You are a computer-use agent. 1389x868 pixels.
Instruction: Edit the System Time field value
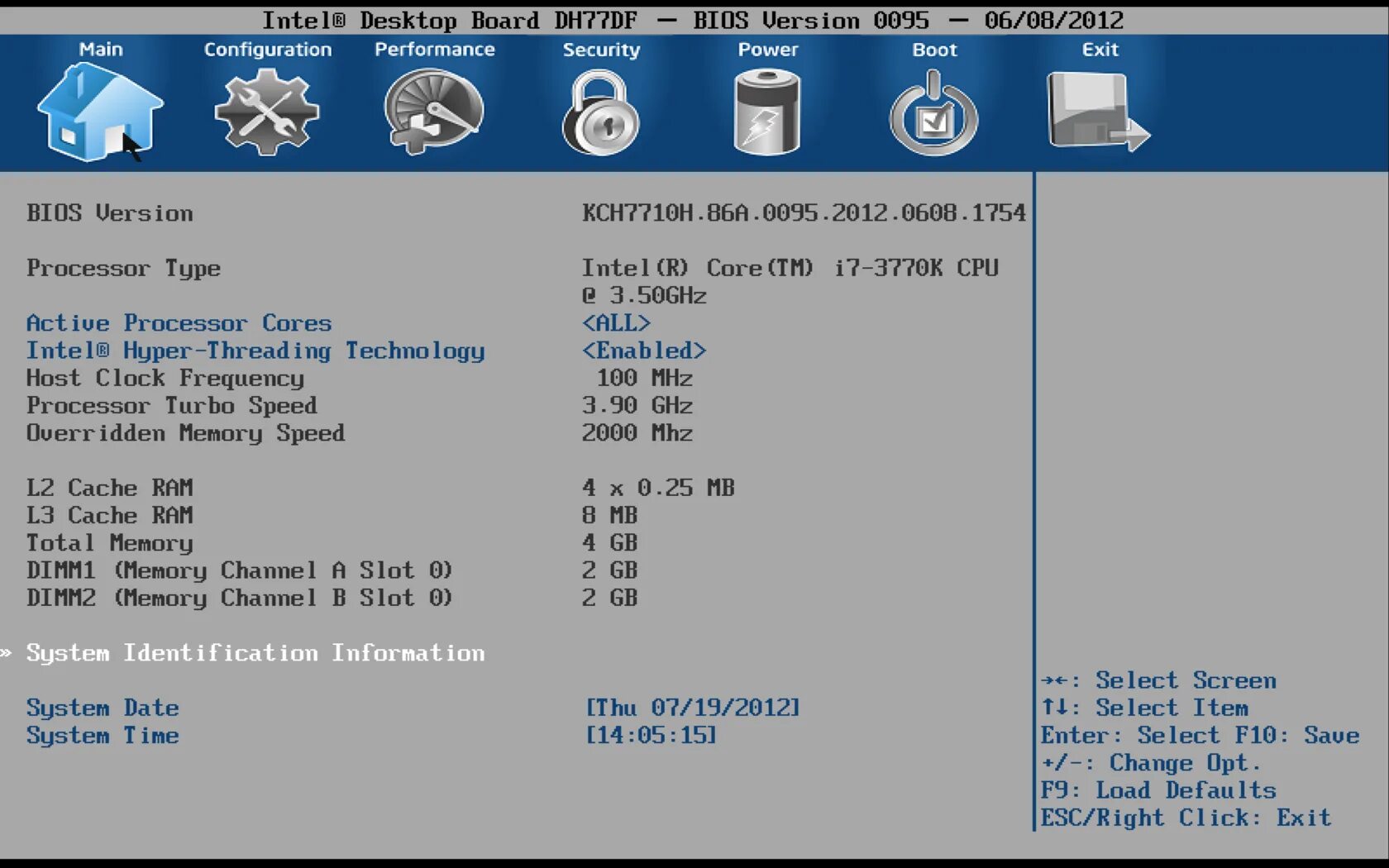coord(651,735)
